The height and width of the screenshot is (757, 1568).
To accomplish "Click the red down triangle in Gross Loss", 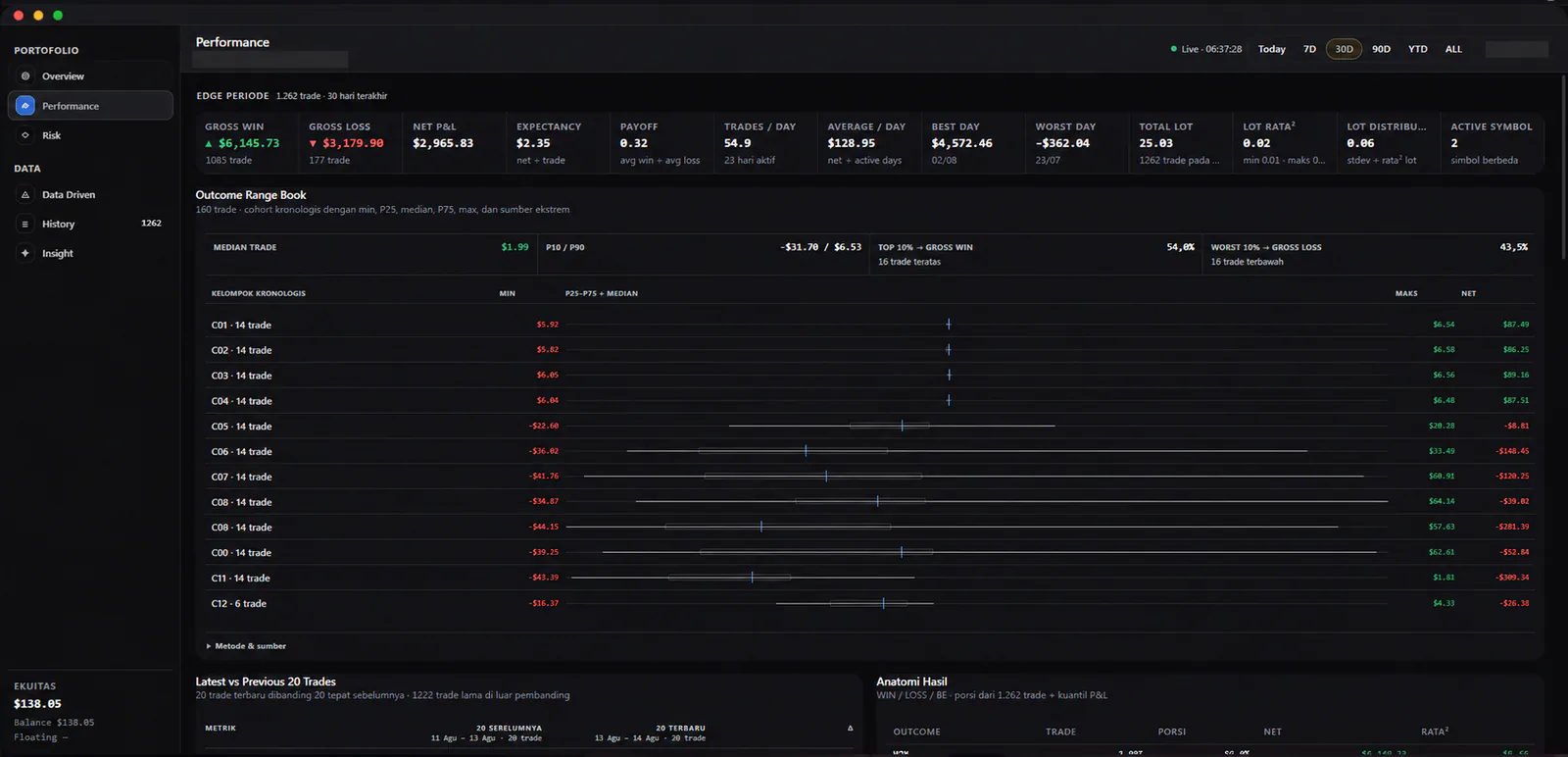I will [x=313, y=143].
